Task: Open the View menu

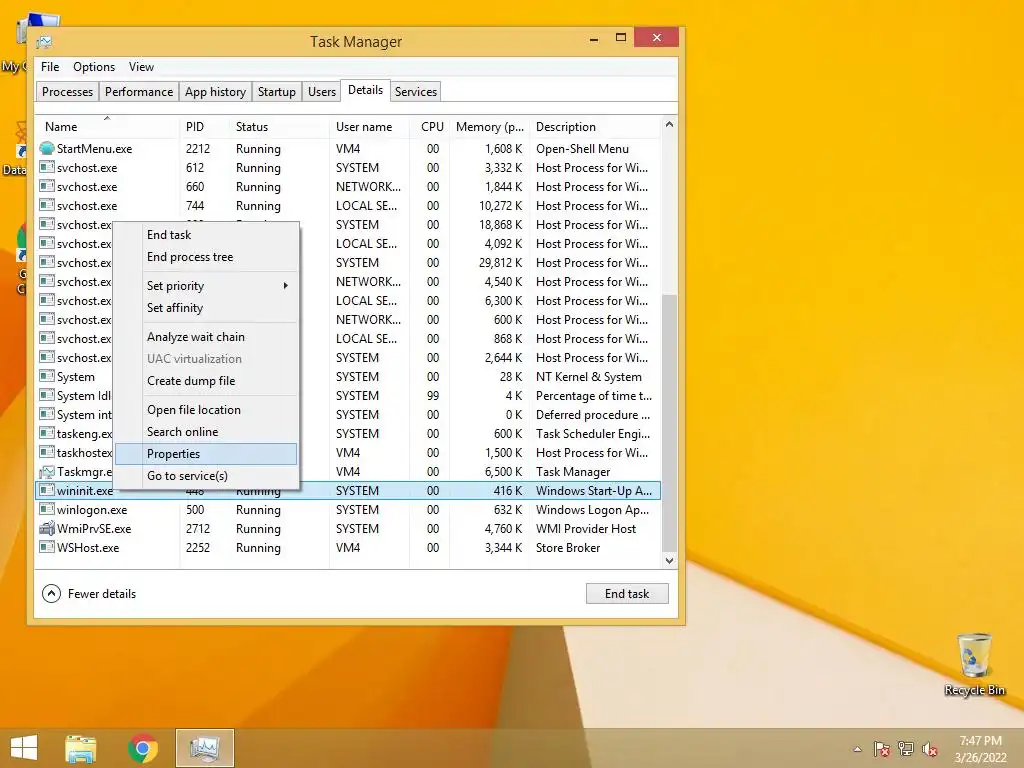Action: coord(141,67)
